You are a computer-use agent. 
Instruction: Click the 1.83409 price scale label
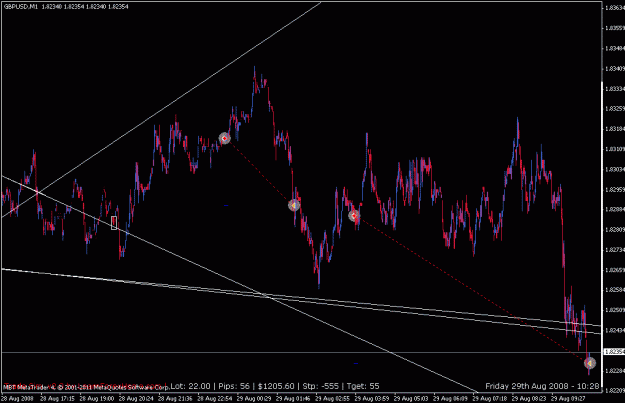click(615, 69)
